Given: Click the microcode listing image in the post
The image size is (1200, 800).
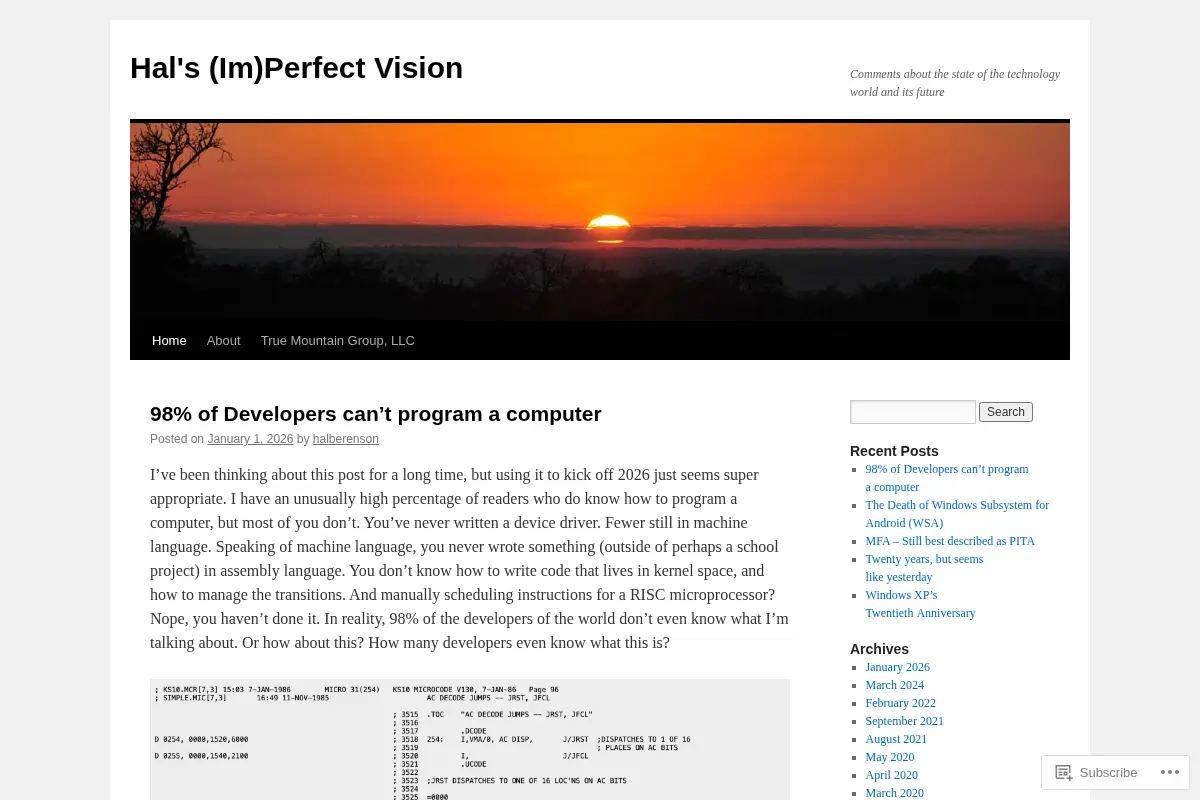Looking at the screenshot, I should tap(470, 740).
